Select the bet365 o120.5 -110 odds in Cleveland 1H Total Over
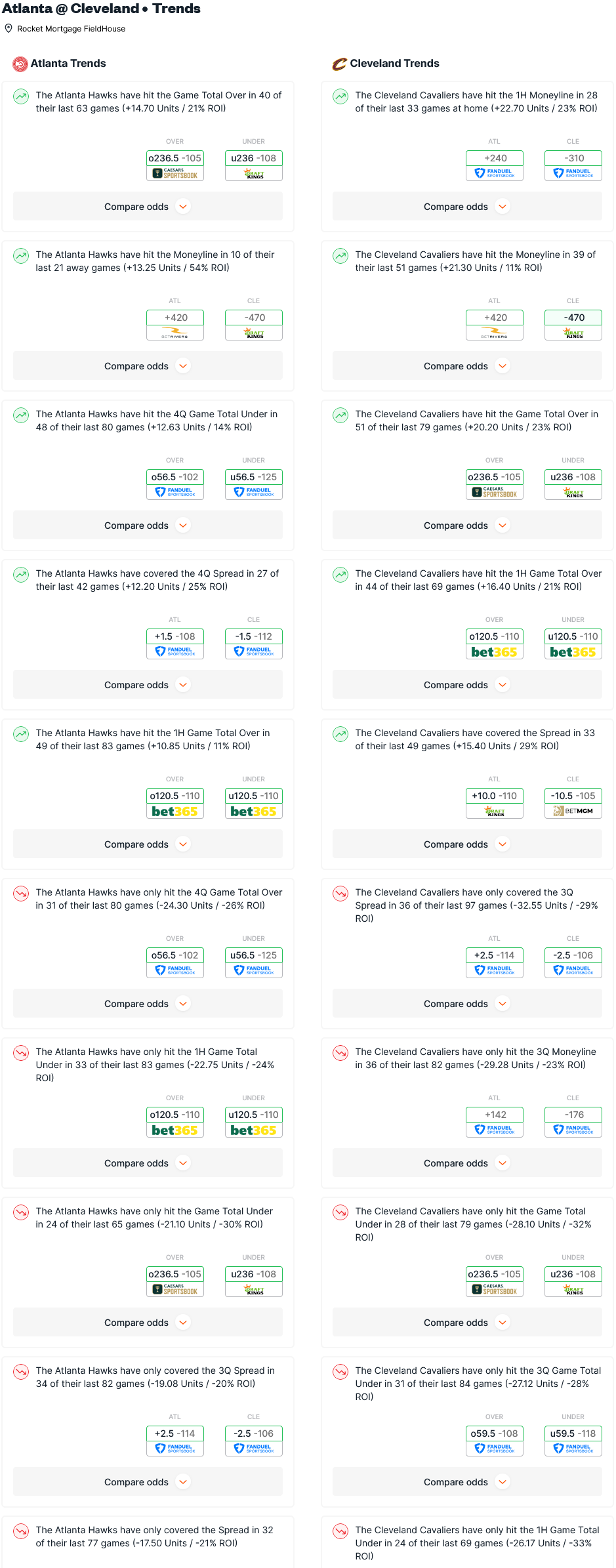Image resolution: width=616 pixels, height=1568 pixels. click(x=495, y=644)
